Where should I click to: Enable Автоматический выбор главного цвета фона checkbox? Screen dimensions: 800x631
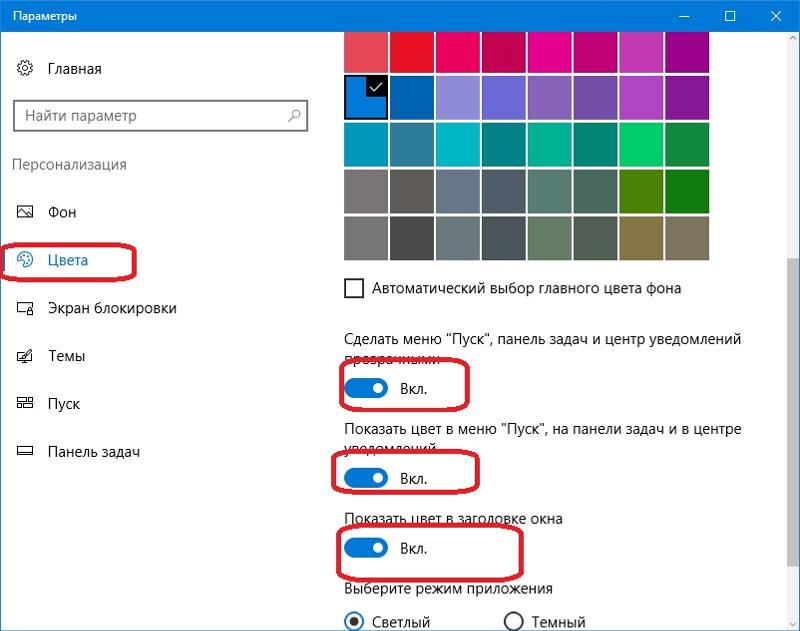pyautogui.click(x=354, y=288)
